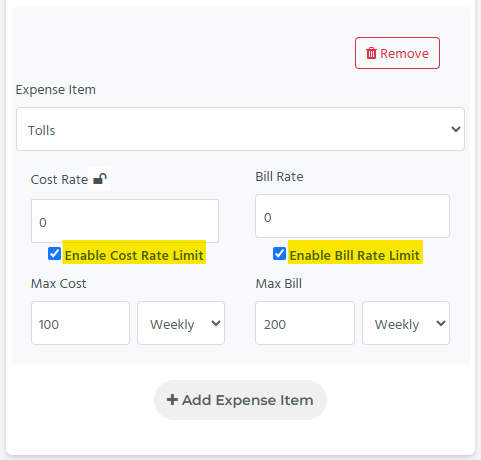The height and width of the screenshot is (460, 481).
Task: Click the plus icon on Add Expense Item
Action: pos(172,400)
